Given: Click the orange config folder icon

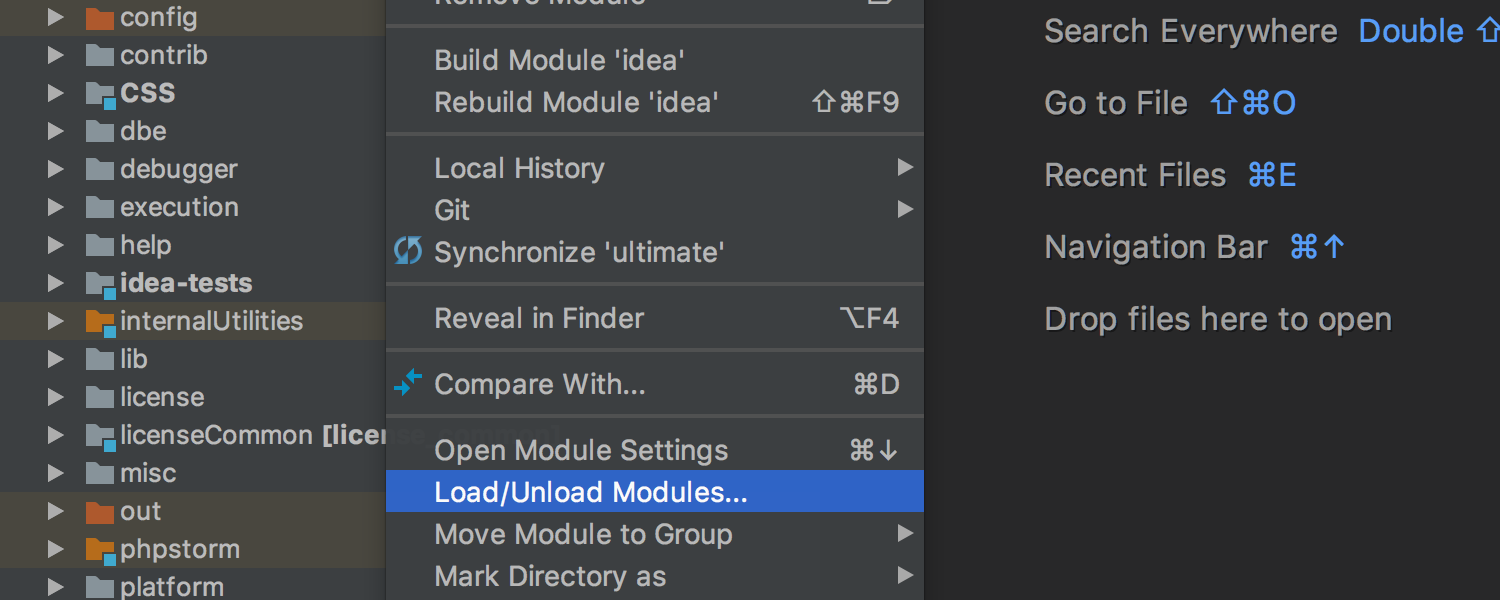Looking at the screenshot, I should pos(100,18).
